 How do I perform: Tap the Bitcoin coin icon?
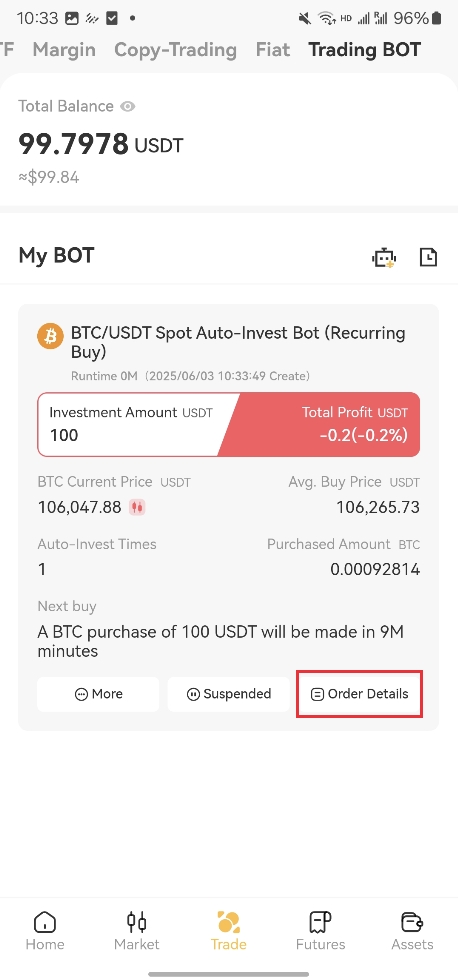[51, 337]
